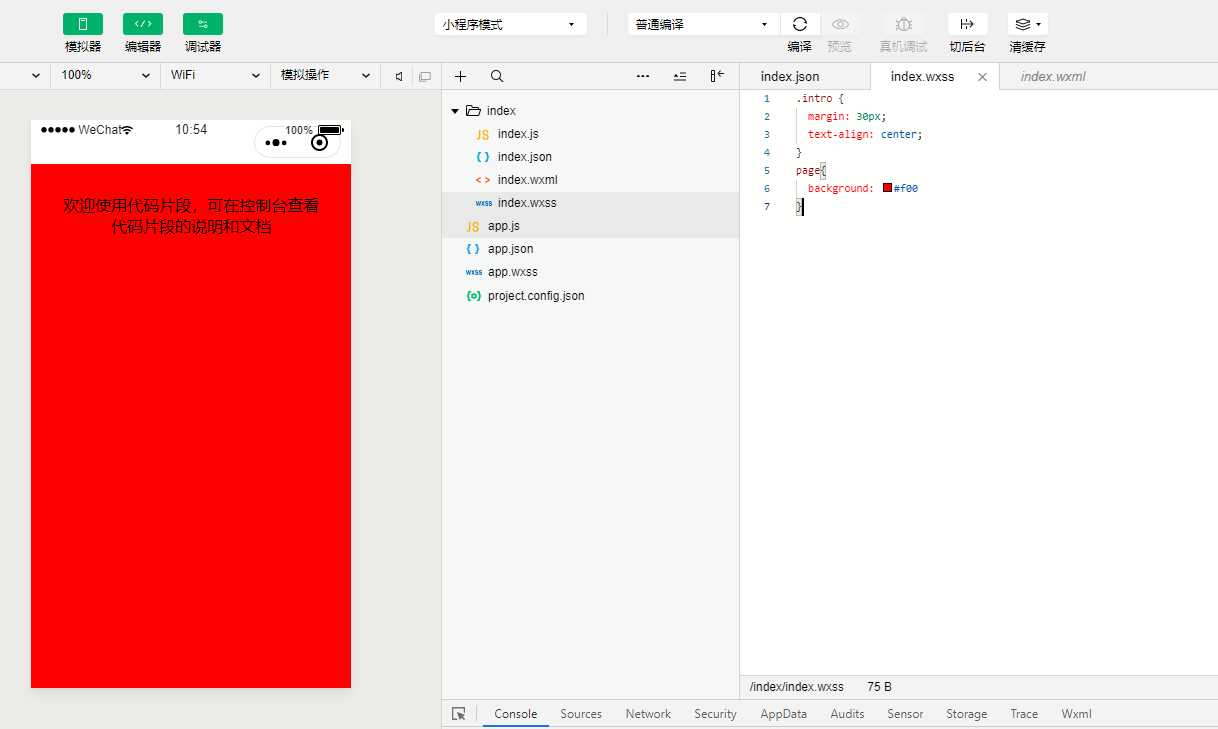Click the sort file list icon
The height and width of the screenshot is (729, 1218).
click(x=680, y=76)
